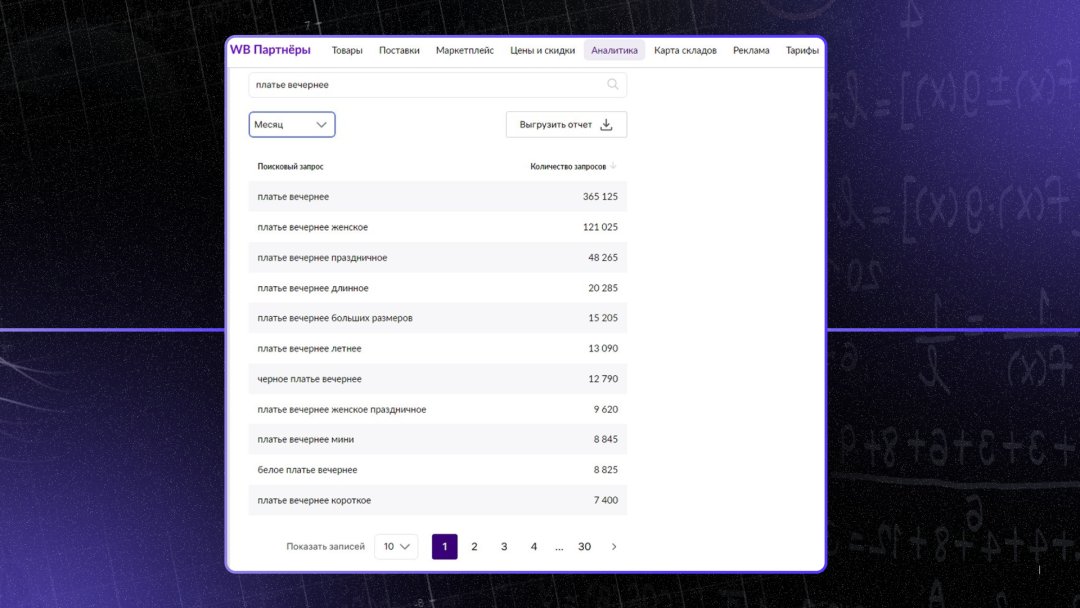Image resolution: width=1080 pixels, height=608 pixels.
Task: Click the download icon in export button
Action: (x=606, y=125)
